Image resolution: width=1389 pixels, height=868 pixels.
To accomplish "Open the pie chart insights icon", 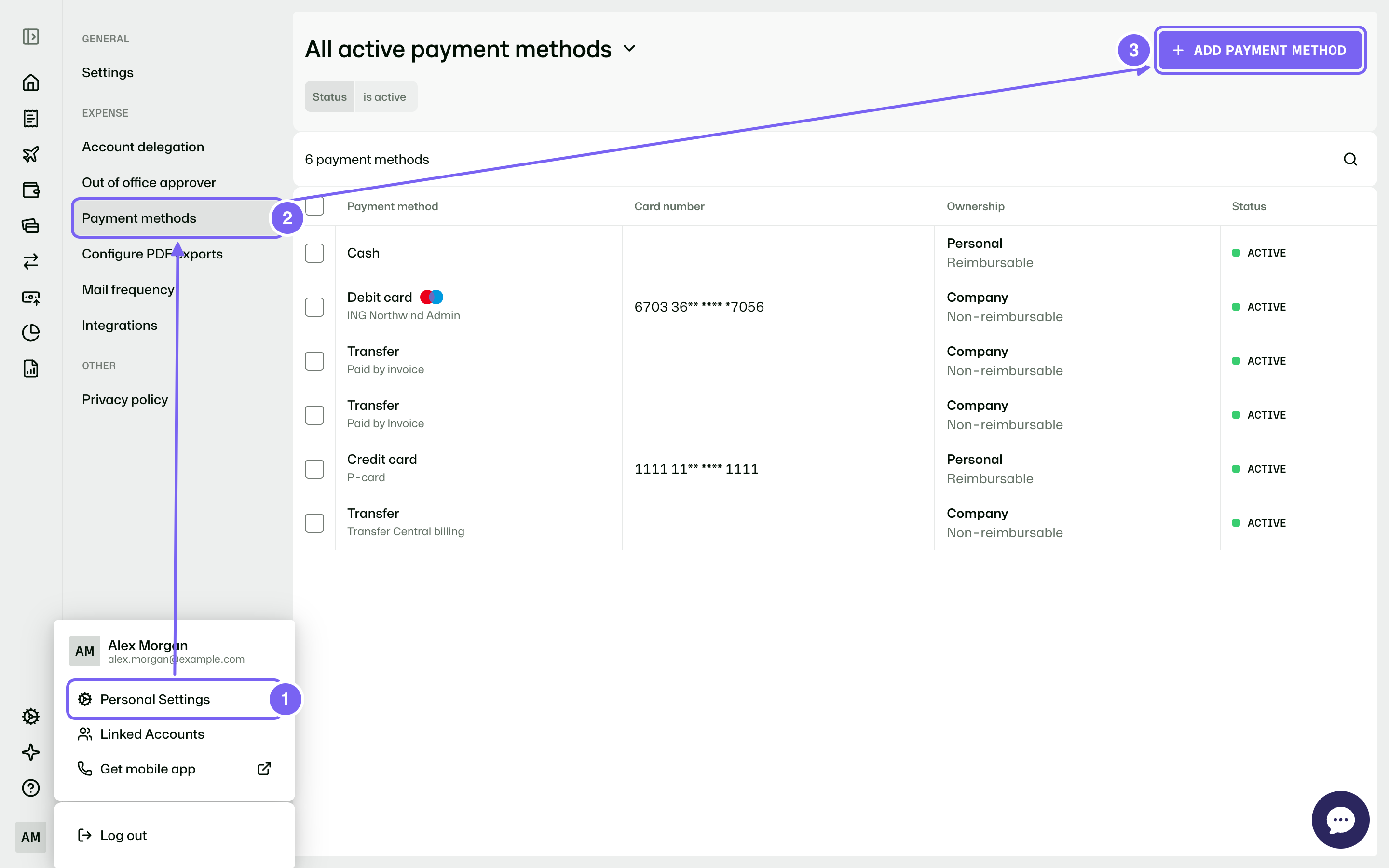I will pos(30,332).
